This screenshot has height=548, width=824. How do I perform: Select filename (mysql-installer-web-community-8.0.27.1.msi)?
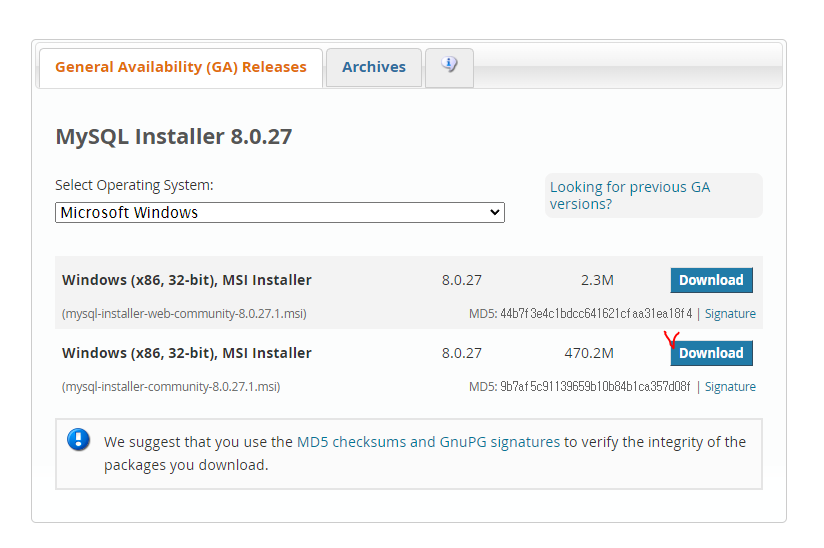[x=184, y=314]
